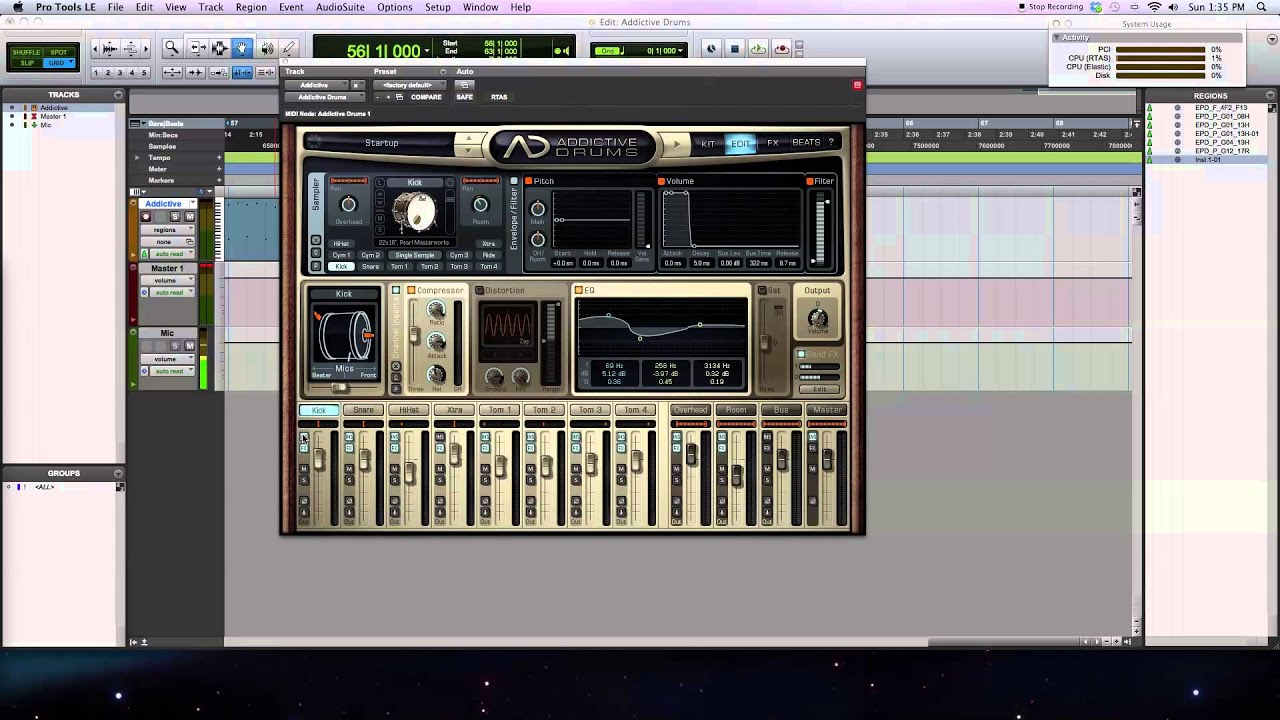Open the Region menu
This screenshot has width=1280, height=720.
(251, 7)
